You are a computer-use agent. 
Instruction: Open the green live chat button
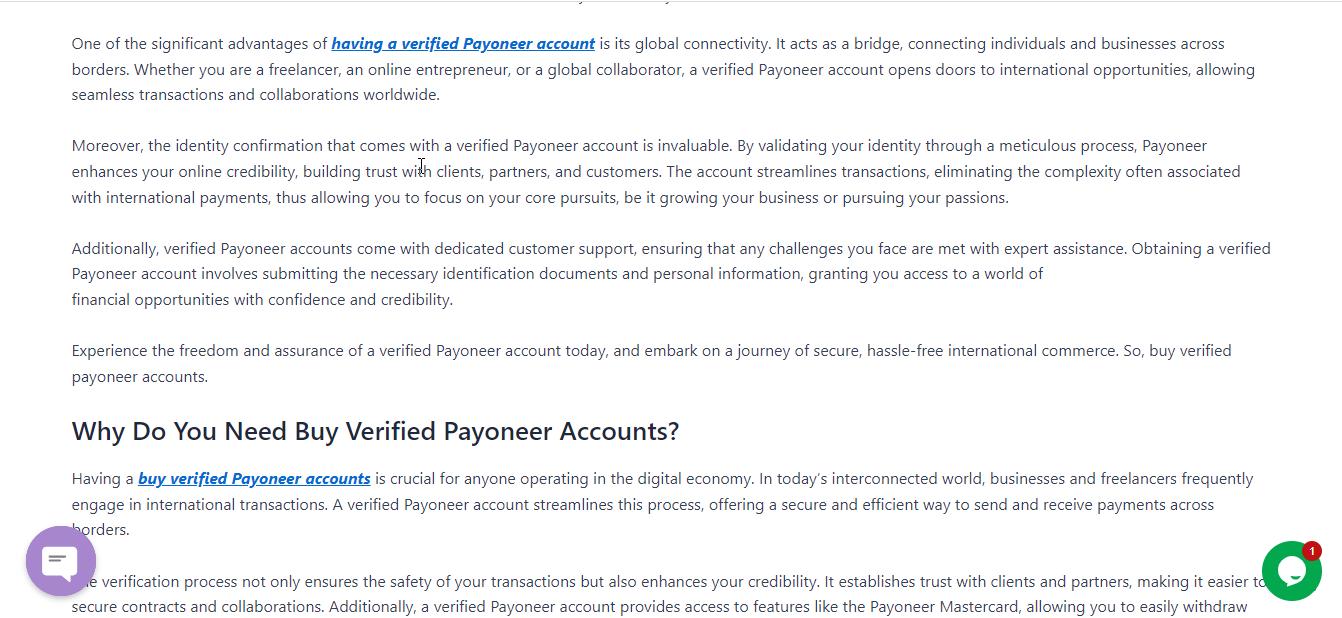coord(1291,571)
